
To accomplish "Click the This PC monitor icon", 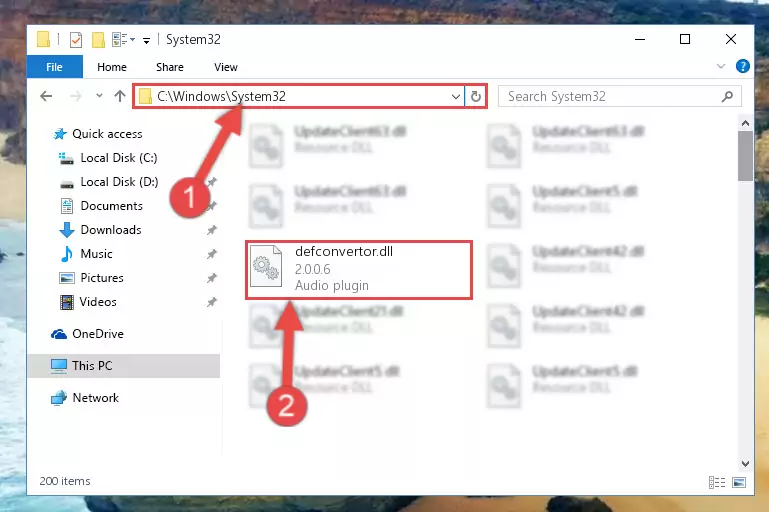I will click(x=59, y=366).
